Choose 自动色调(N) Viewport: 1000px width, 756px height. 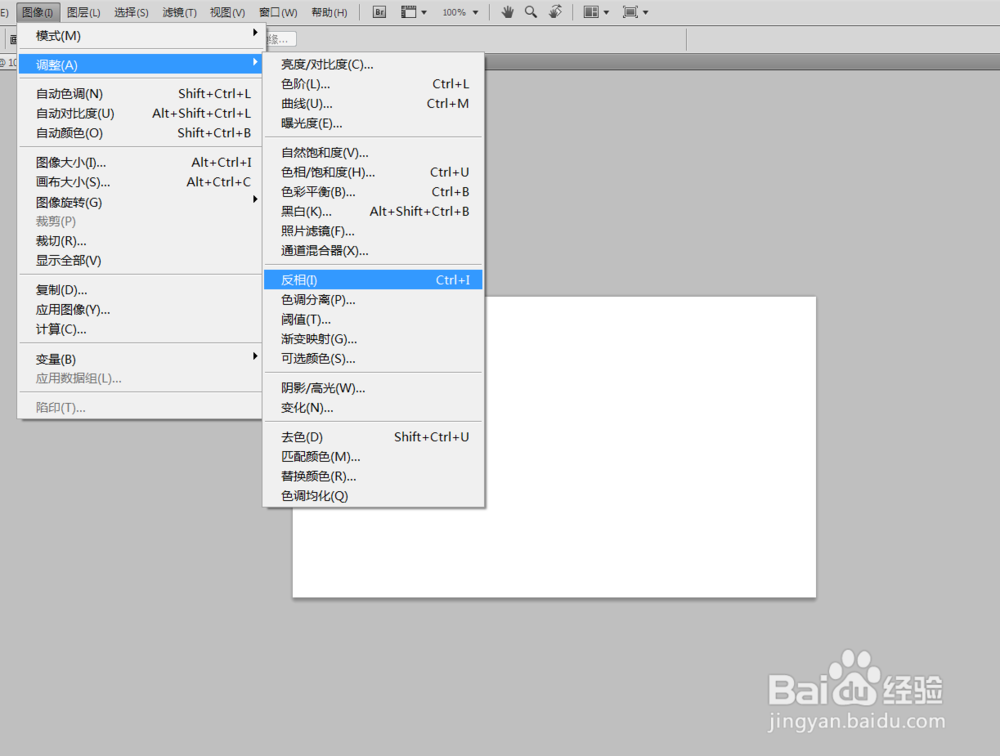140,94
